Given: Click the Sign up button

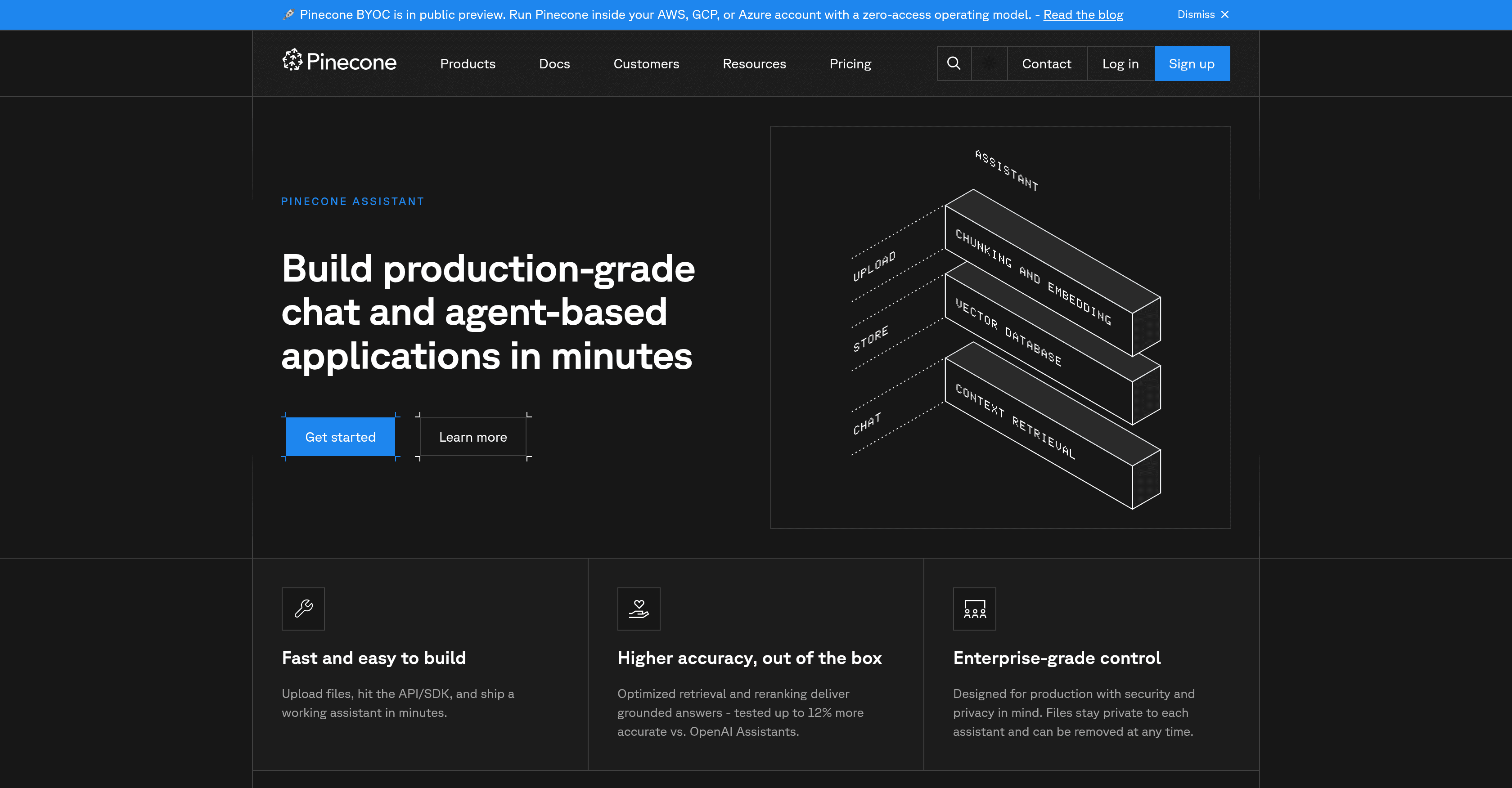Looking at the screenshot, I should [x=1192, y=63].
